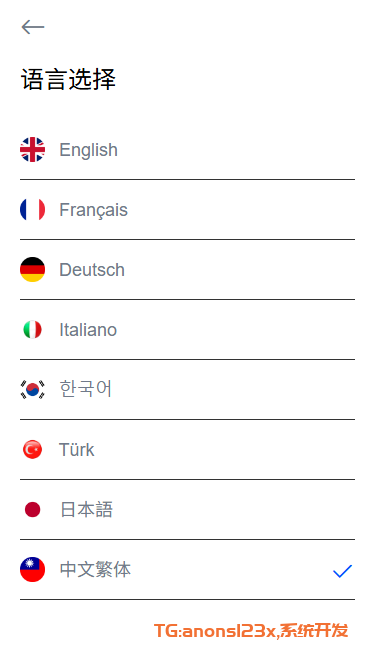
Task: Click the South Korean flag icon
Action: click(32, 390)
